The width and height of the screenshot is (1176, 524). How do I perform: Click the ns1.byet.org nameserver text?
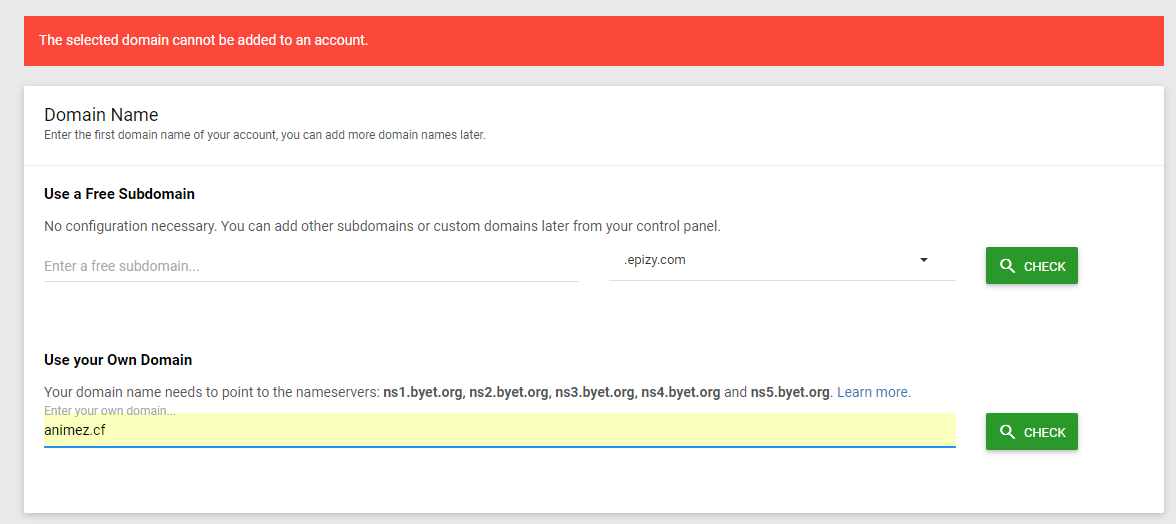click(424, 392)
